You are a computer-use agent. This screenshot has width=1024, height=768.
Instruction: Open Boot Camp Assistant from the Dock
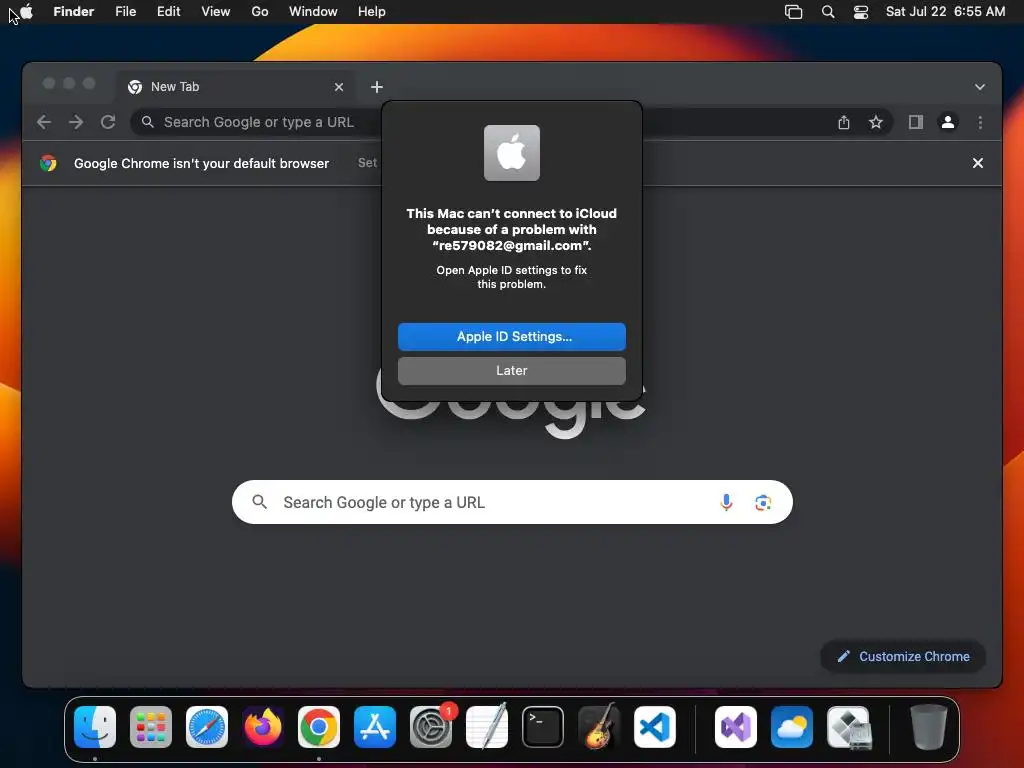click(x=848, y=727)
